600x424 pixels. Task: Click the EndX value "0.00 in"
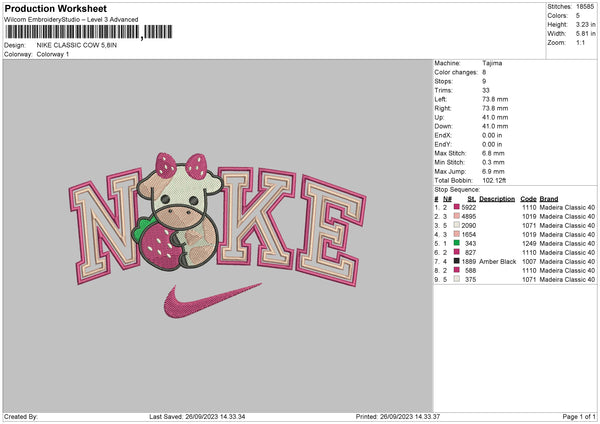click(492, 135)
